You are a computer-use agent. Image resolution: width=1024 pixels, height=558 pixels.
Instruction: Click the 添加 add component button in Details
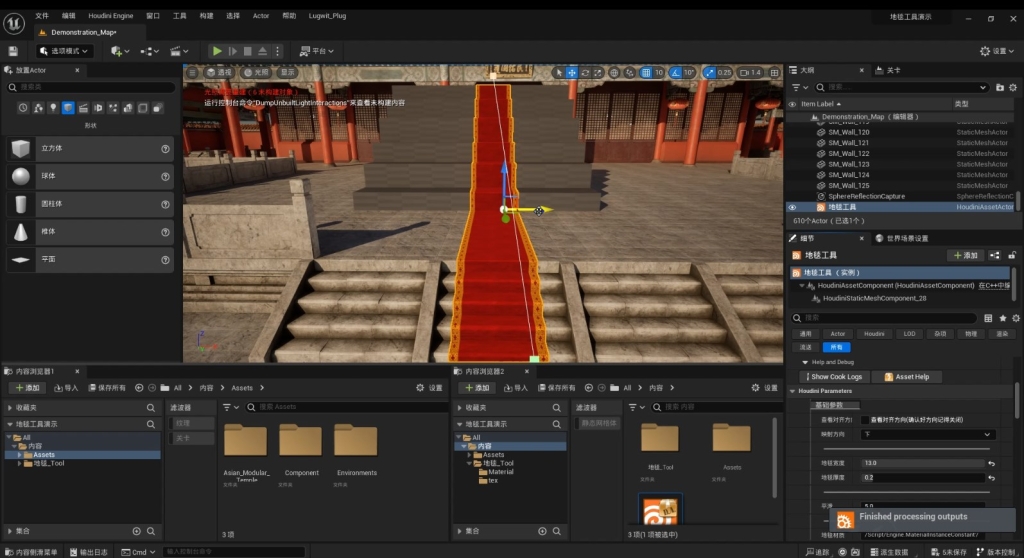point(965,255)
